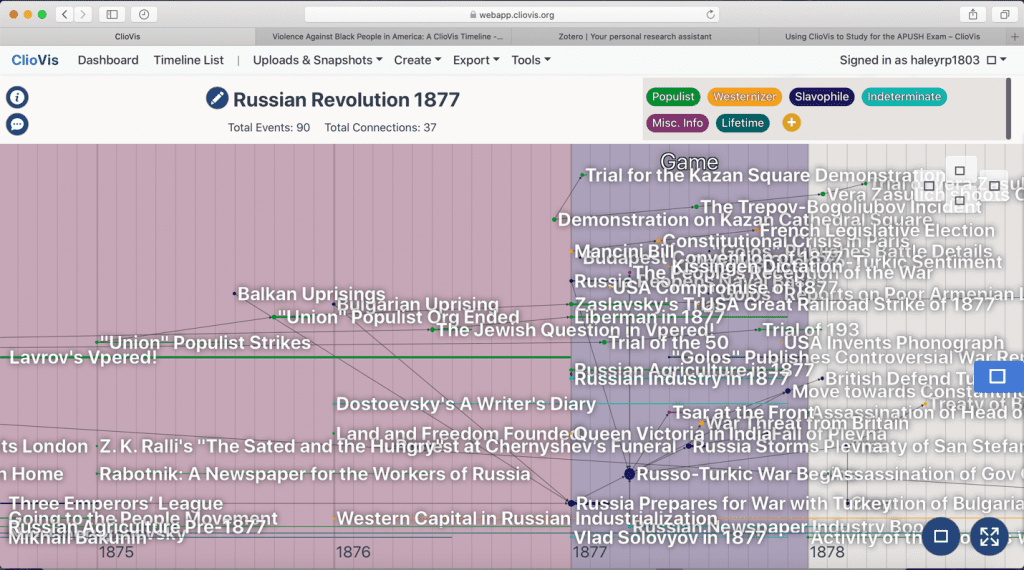Toggle the Misc. Info category tag

677,123
